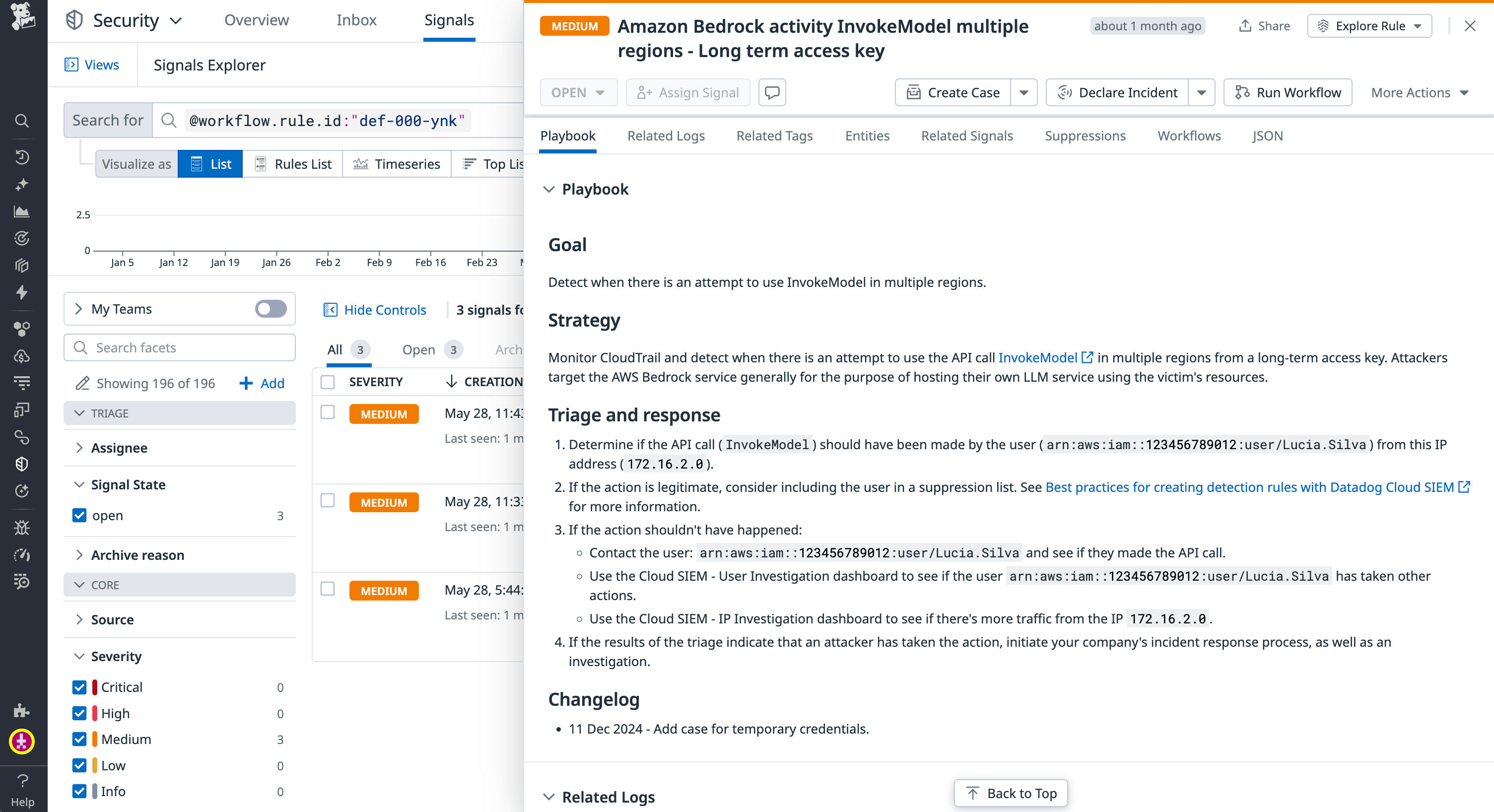Select the checkbox on the first MEDIUM signal row

click(328, 412)
